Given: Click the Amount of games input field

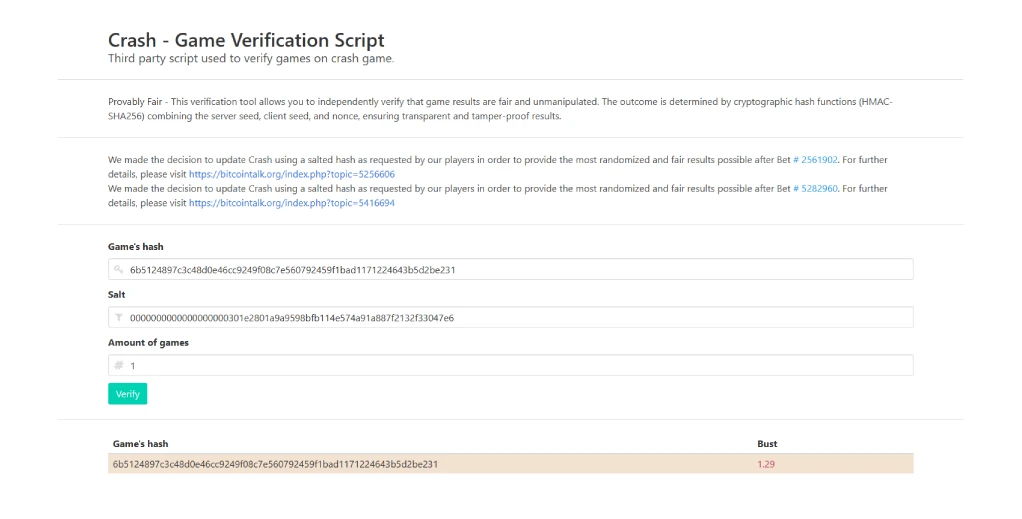Looking at the screenshot, I should click(x=510, y=365).
